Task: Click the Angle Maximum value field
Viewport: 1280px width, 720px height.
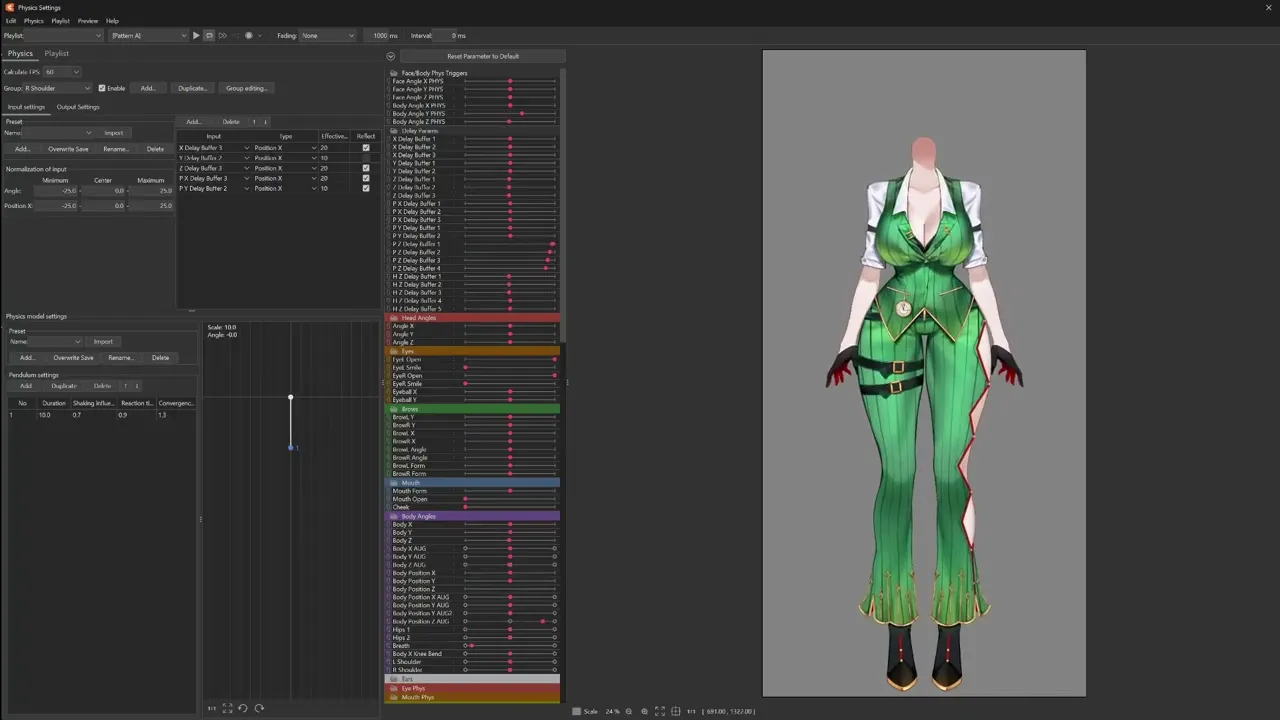Action: pos(151,191)
